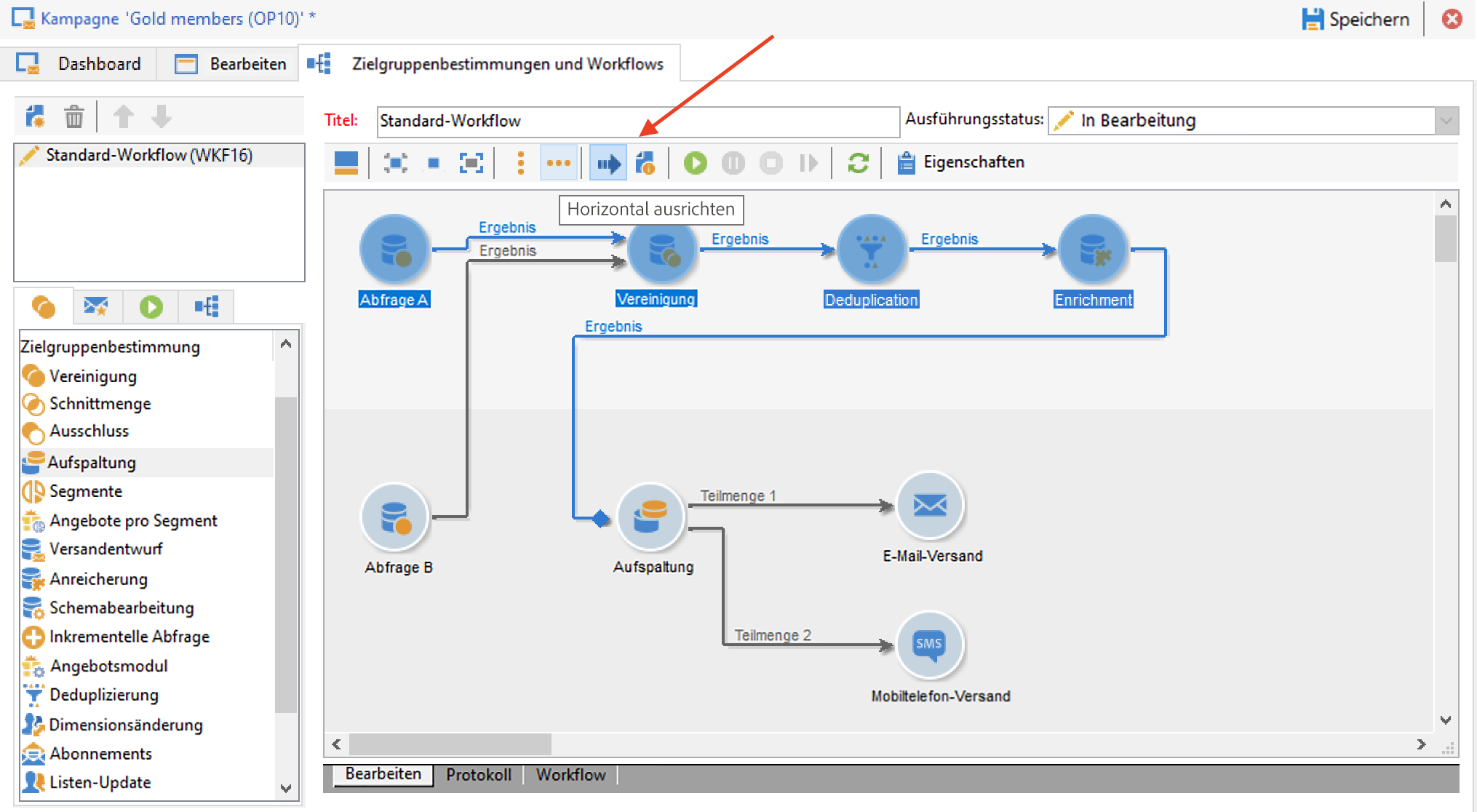Select the Aufspaltung activity node on canvas

pos(650,517)
